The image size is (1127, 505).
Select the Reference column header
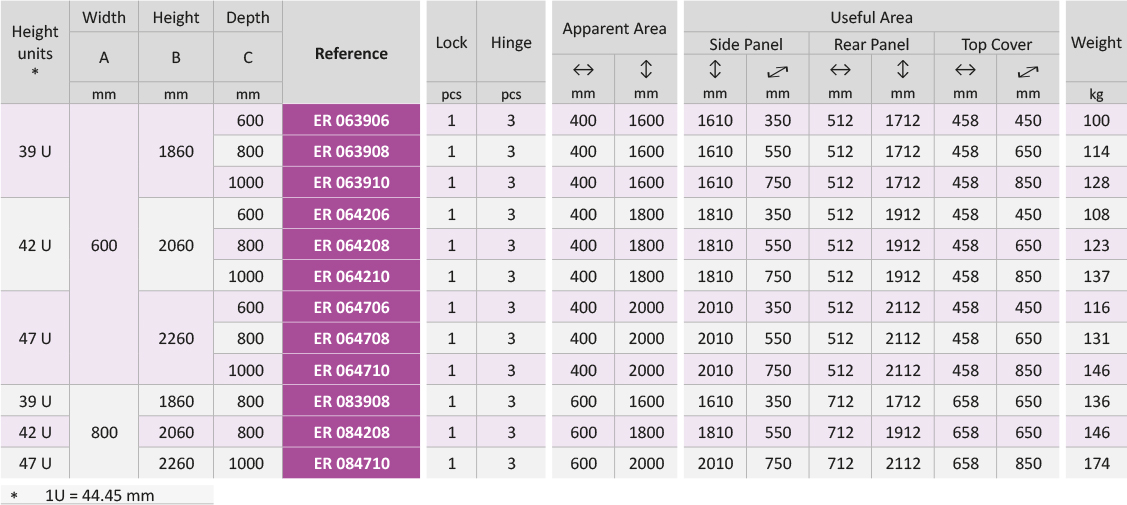[x=351, y=53]
